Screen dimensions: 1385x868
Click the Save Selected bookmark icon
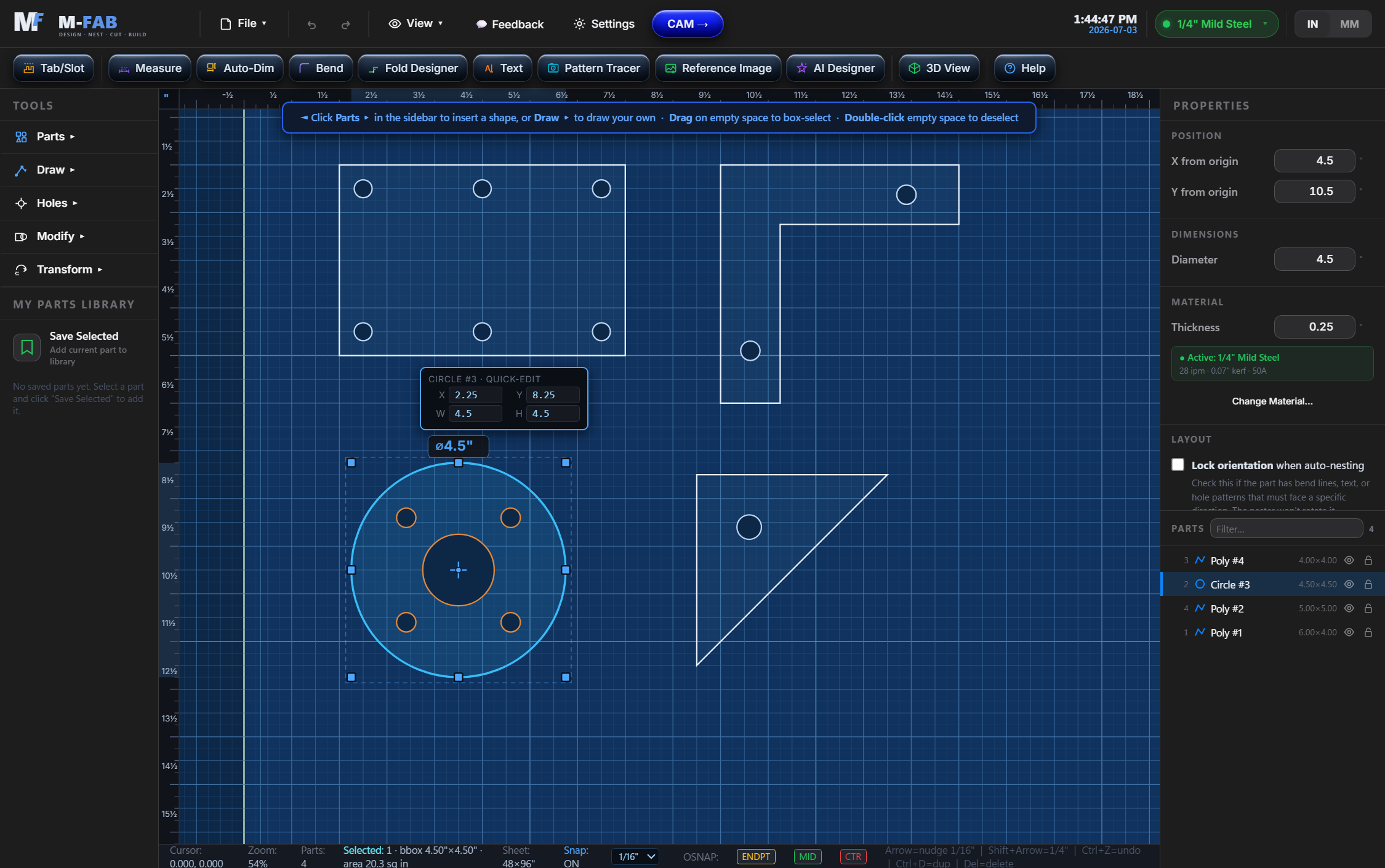[x=27, y=347]
